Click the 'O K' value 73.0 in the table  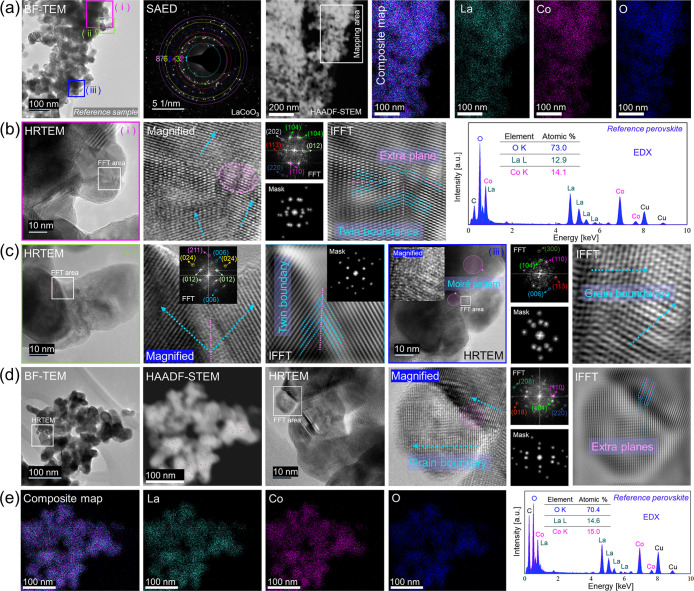[x=559, y=148]
